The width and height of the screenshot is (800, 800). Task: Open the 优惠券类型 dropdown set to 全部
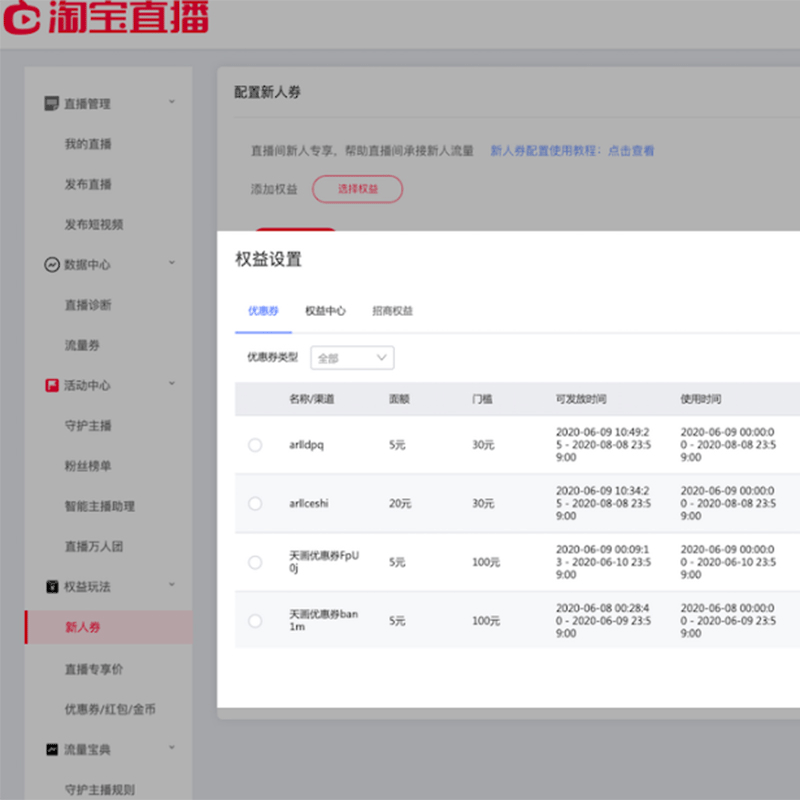[x=352, y=358]
